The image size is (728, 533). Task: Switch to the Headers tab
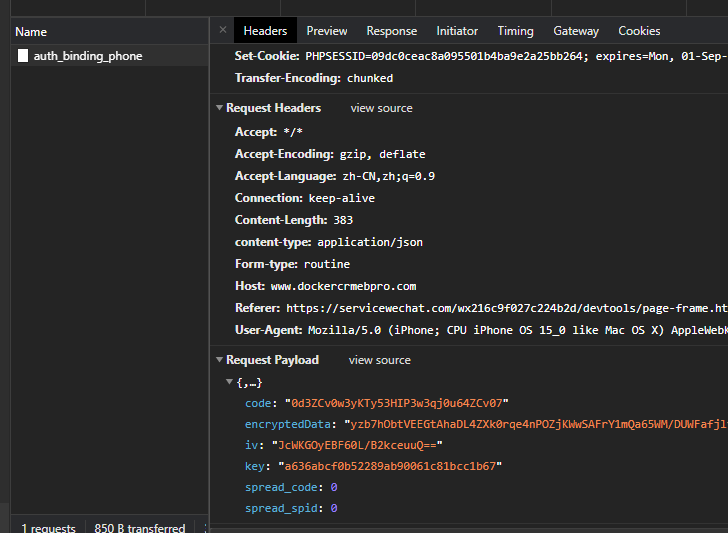265,31
